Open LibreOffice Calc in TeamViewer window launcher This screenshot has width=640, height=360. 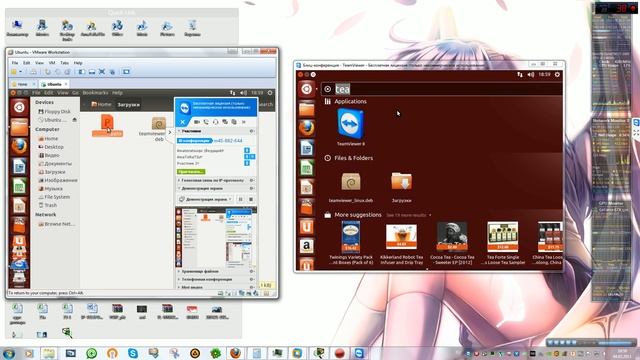point(307,167)
